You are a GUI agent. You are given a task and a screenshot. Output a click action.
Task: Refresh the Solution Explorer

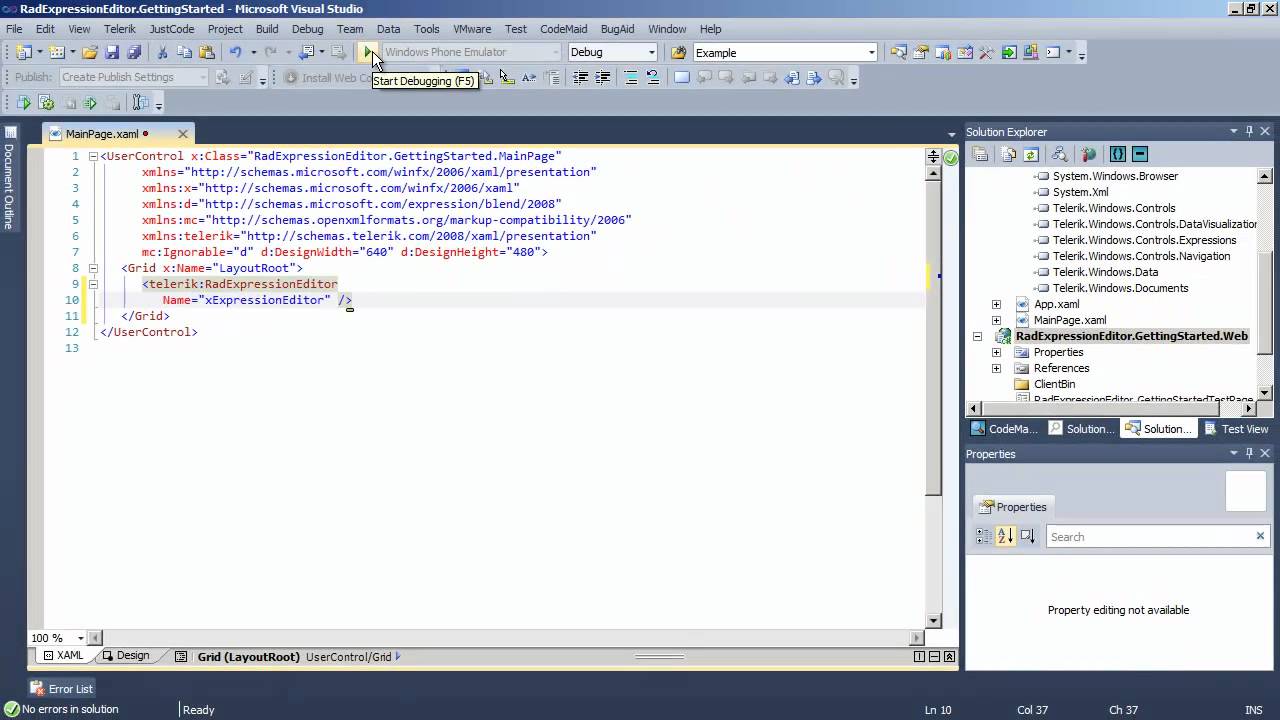pos(1030,155)
